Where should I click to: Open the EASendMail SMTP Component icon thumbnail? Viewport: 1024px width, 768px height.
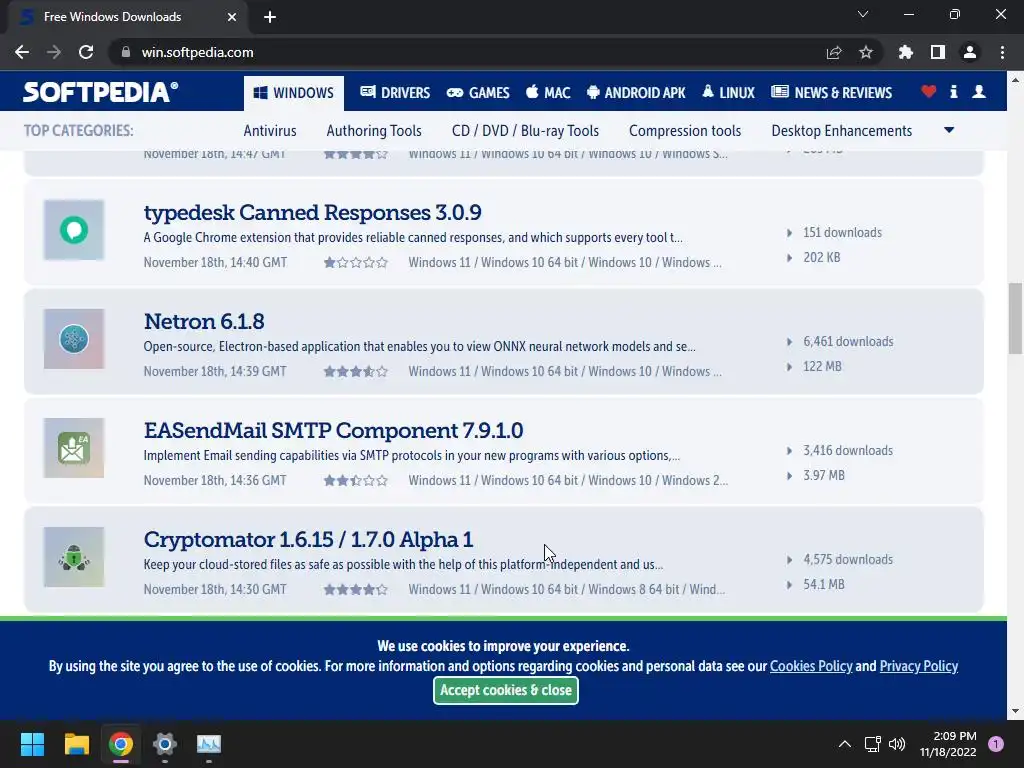click(74, 448)
